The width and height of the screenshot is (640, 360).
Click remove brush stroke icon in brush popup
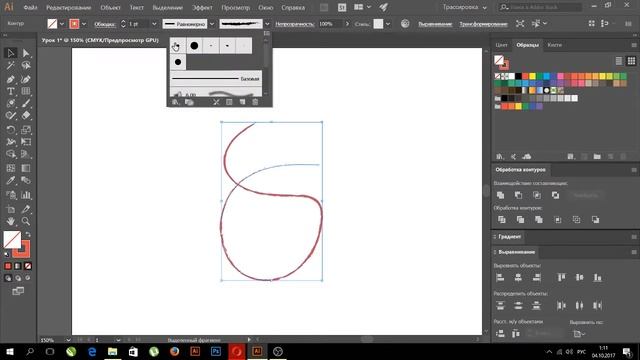pyautogui.click(x=216, y=102)
